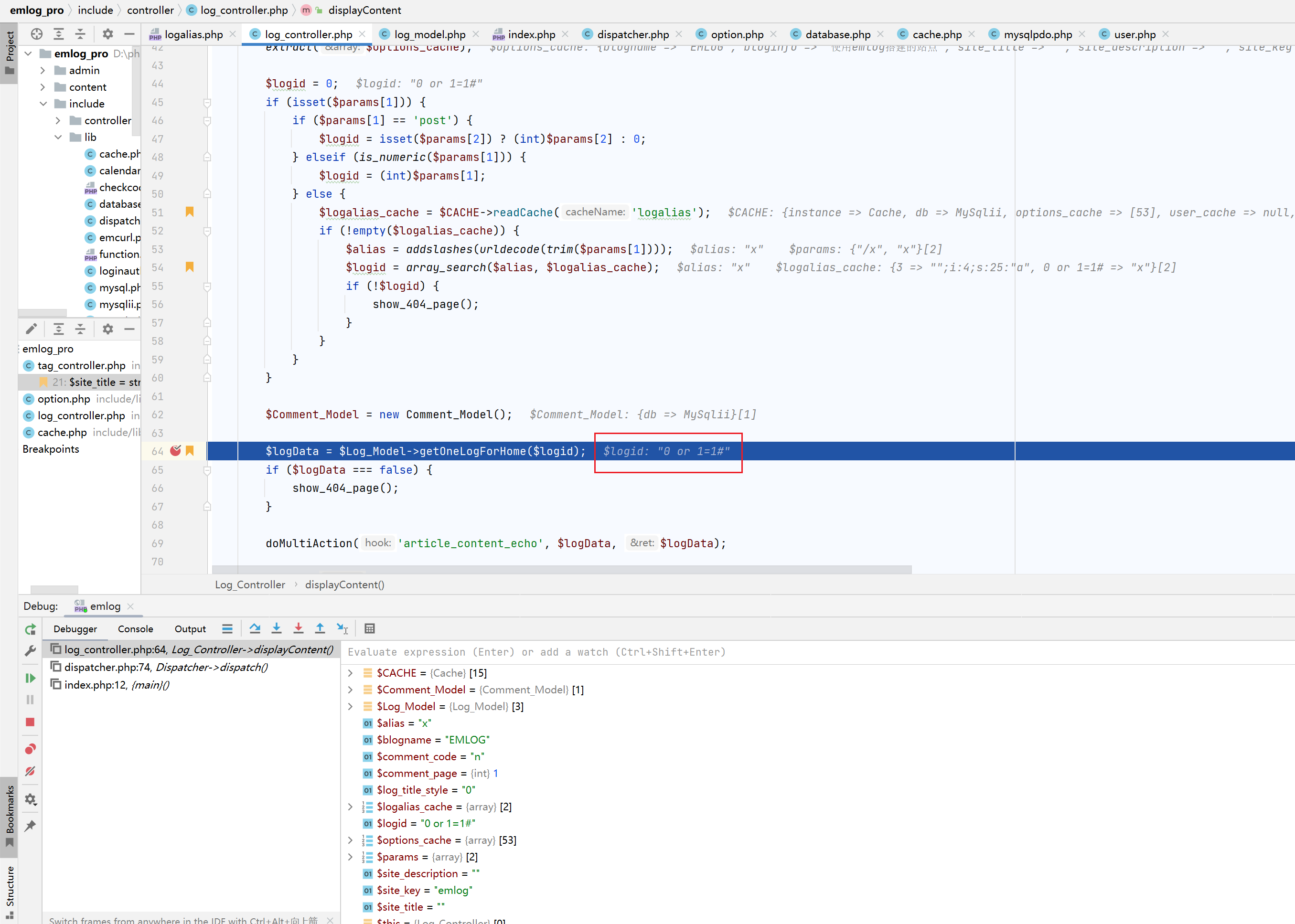
Task: Select dispatcher.php:74 stack frame
Action: [166, 667]
